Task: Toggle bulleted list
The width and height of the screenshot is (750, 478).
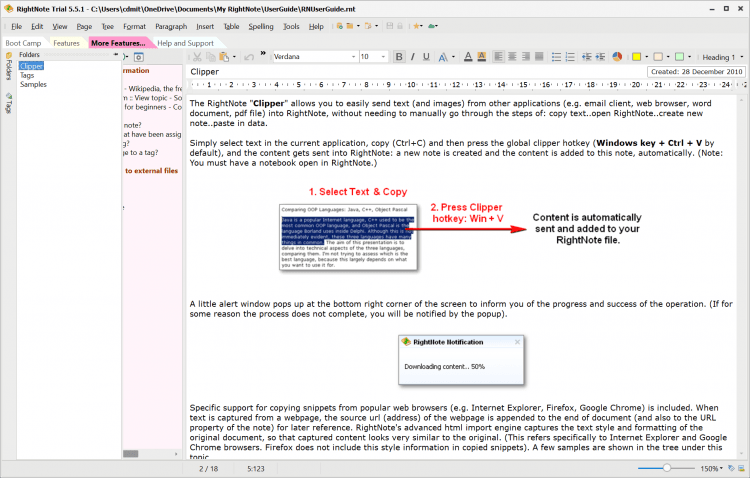Action: (x=556, y=57)
